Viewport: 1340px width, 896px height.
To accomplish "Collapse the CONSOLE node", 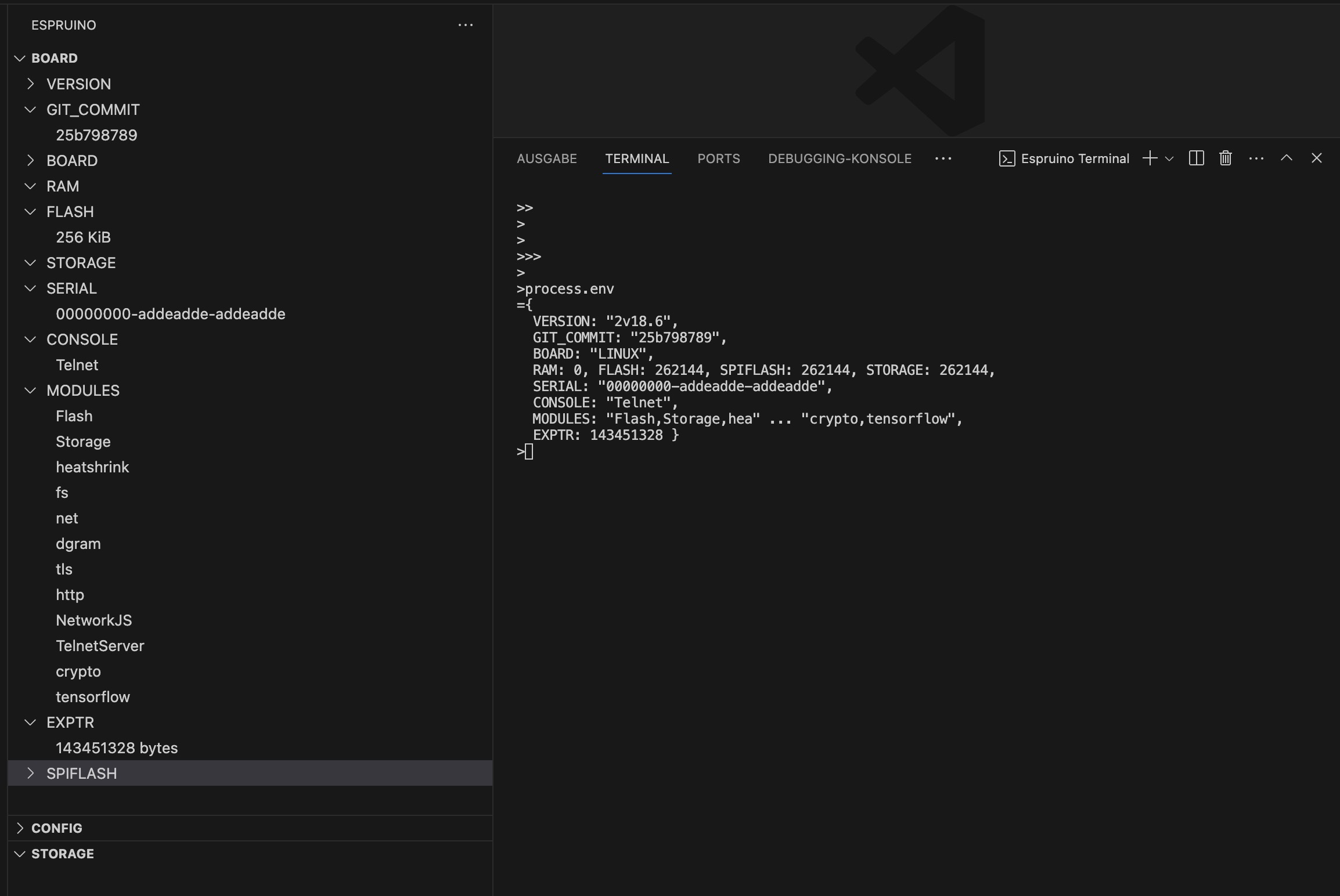I will [x=250, y=339].
